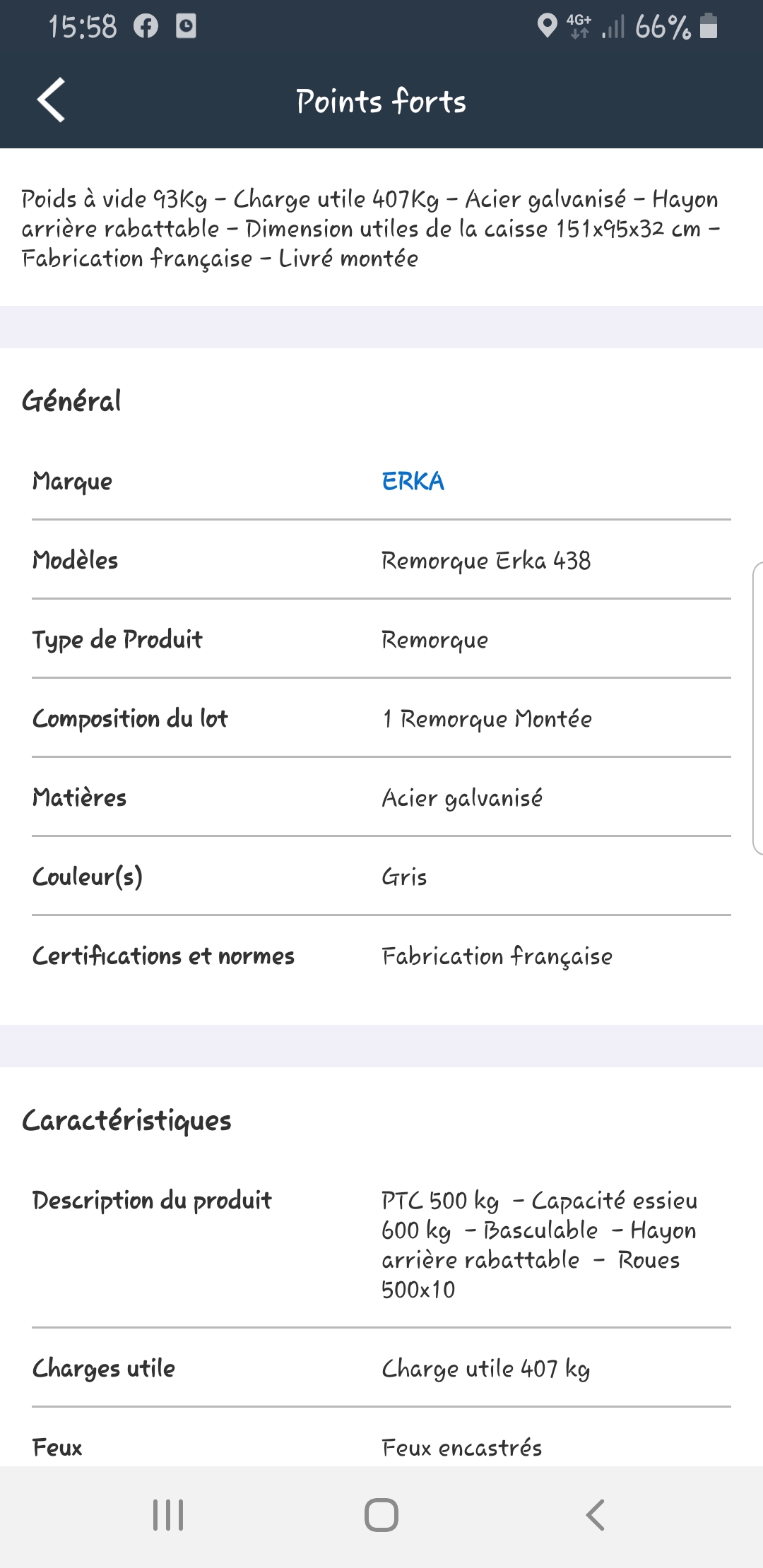
Task: Tap Android recent apps button
Action: coord(168,1515)
